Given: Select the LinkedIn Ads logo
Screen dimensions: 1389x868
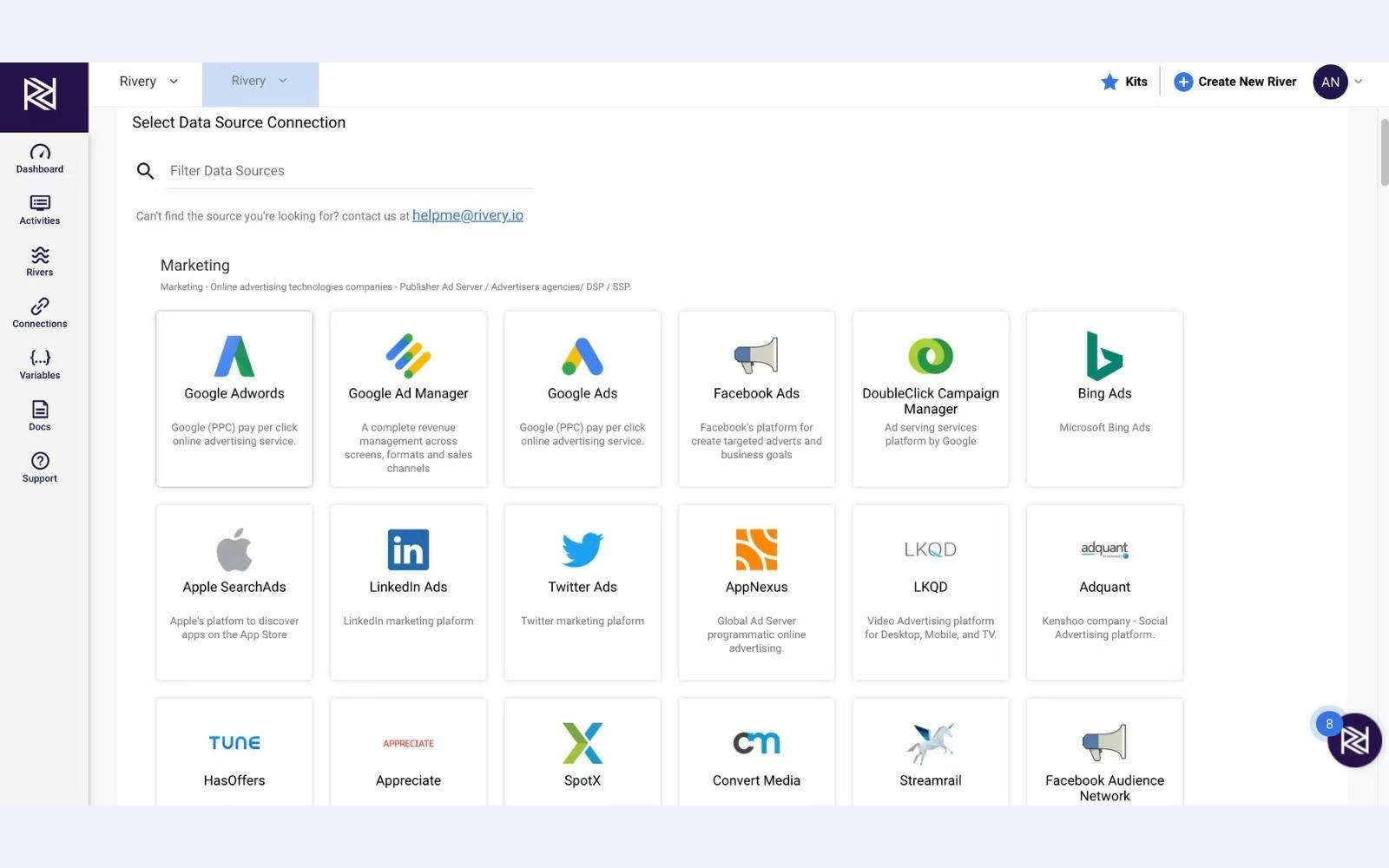Looking at the screenshot, I should pyautogui.click(x=408, y=549).
